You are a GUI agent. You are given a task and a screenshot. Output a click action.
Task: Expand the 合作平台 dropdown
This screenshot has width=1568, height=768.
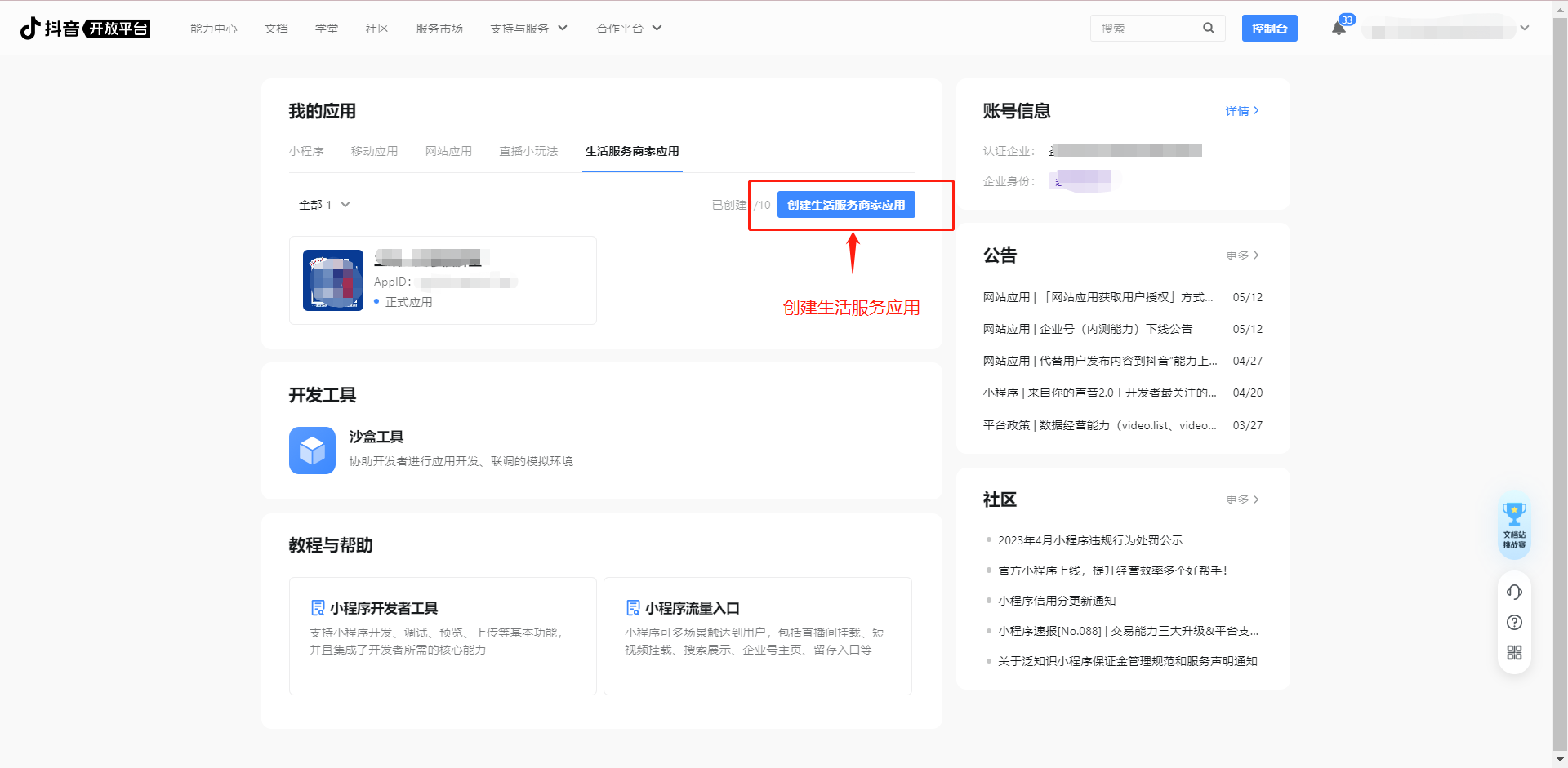[629, 29]
